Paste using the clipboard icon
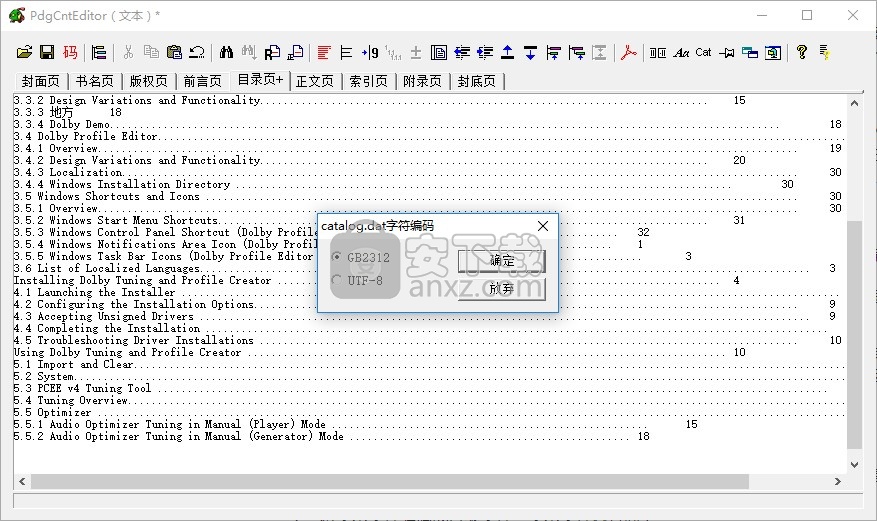877x521 pixels. [175, 53]
